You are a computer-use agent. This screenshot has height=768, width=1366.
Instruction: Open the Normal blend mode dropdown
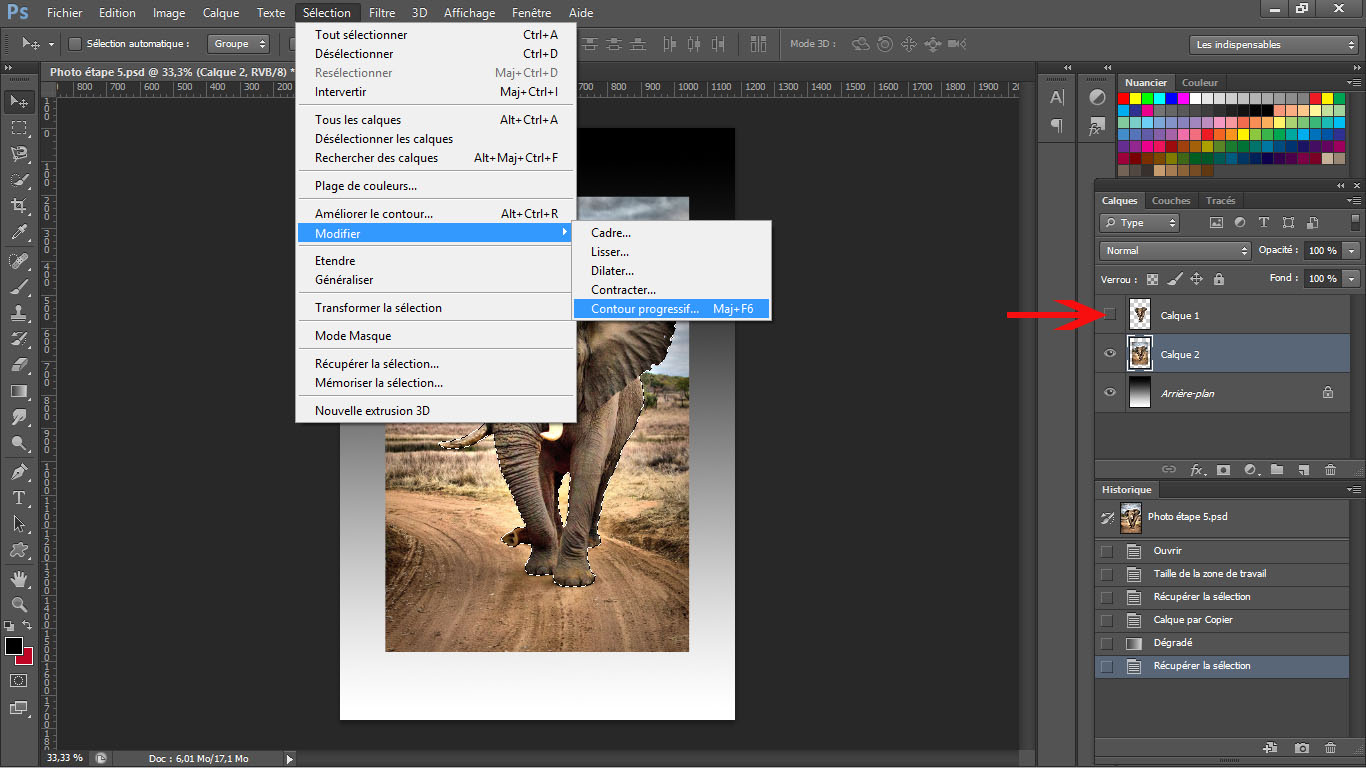click(x=1175, y=251)
